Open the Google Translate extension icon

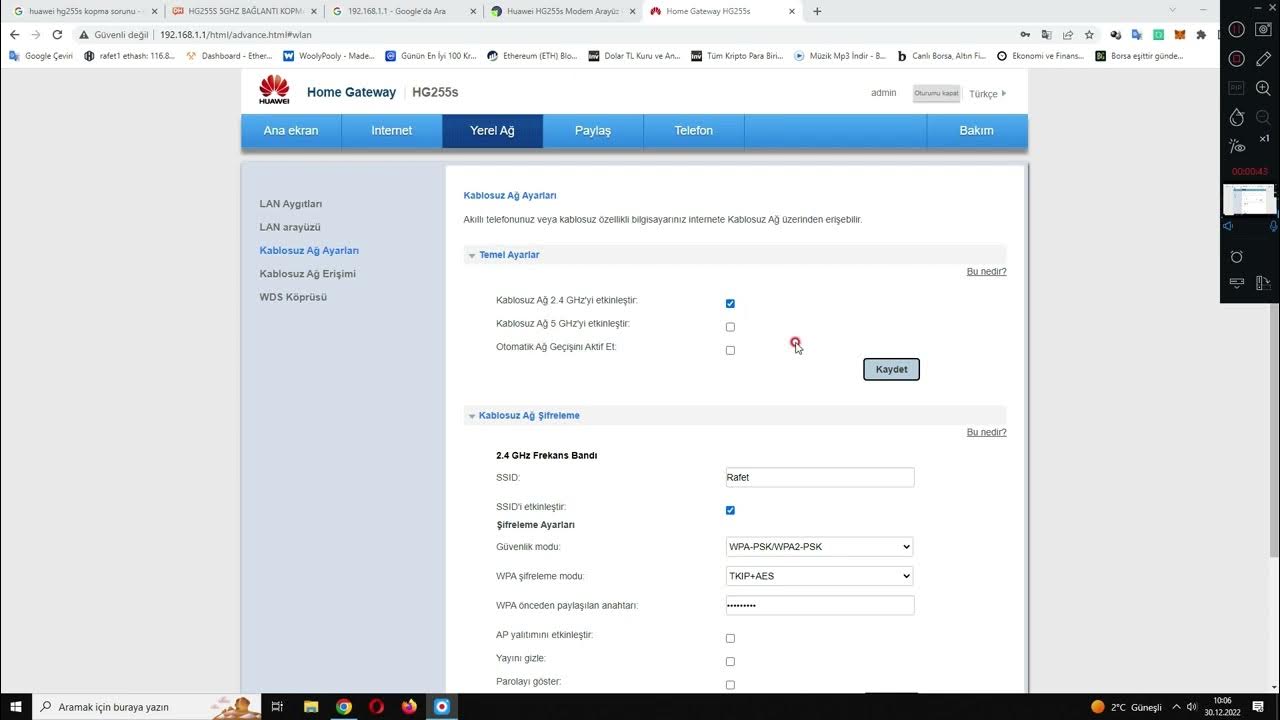(1137, 34)
